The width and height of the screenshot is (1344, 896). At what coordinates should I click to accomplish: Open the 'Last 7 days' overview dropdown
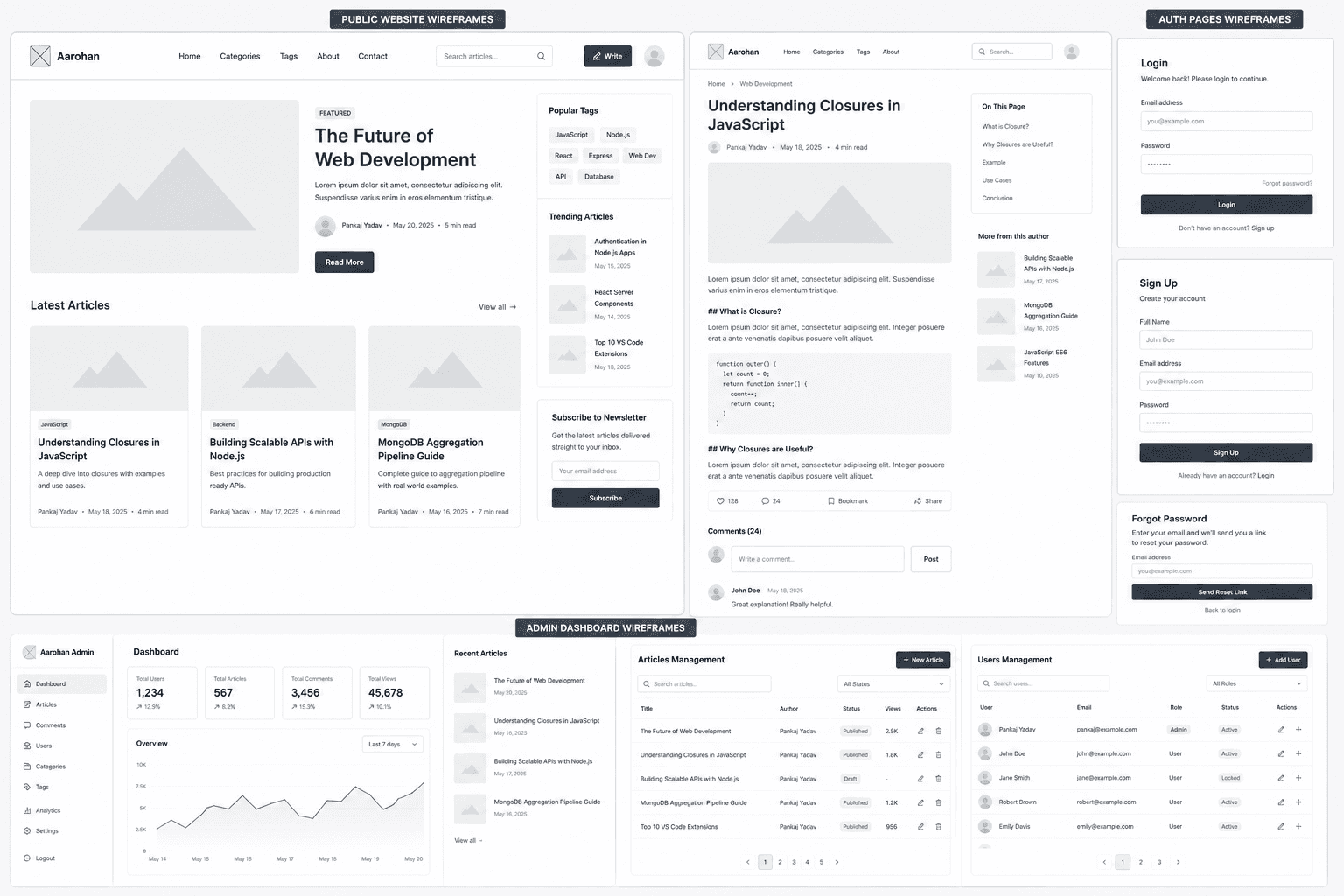pos(393,745)
